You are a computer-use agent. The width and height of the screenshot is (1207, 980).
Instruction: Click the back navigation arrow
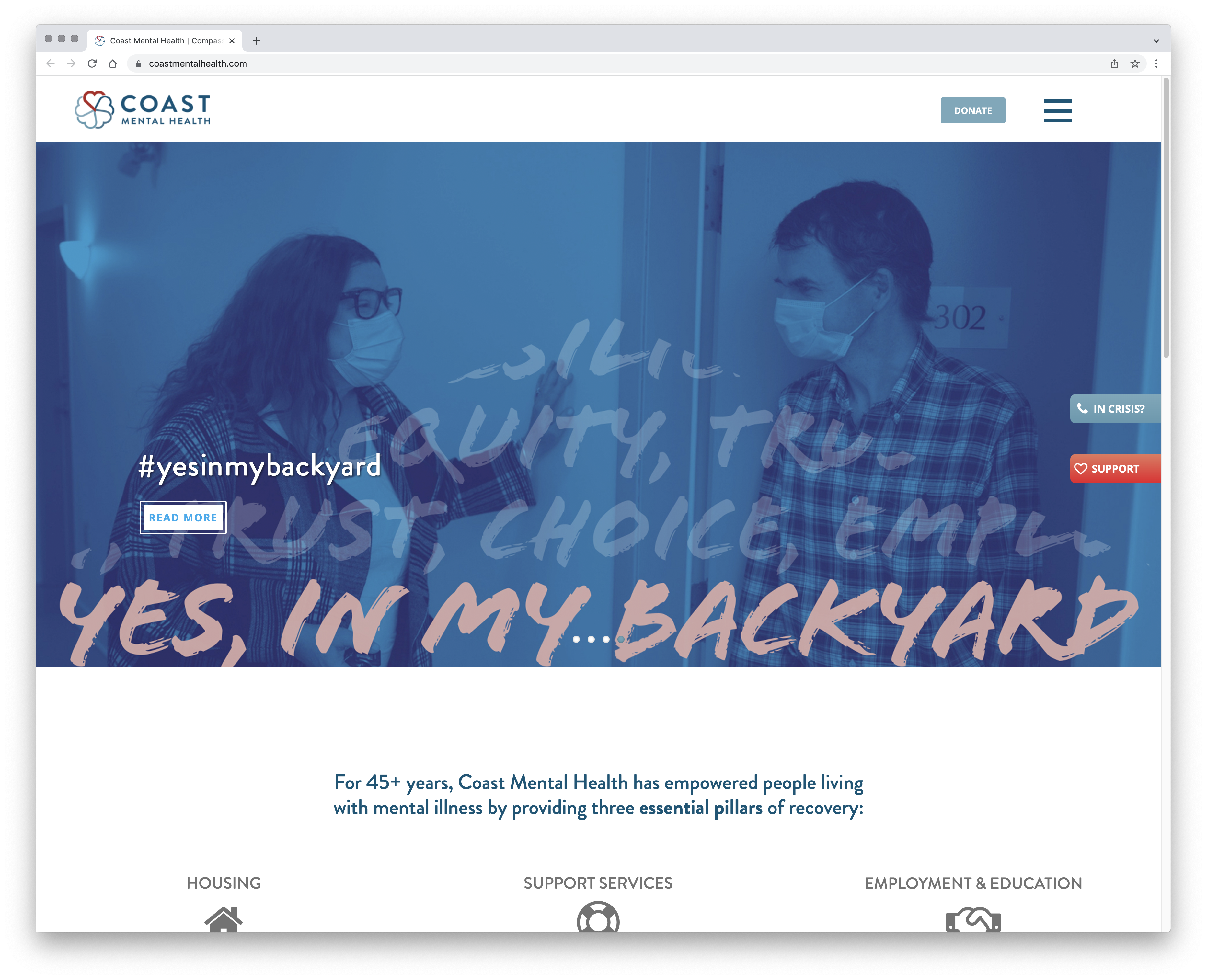point(51,64)
